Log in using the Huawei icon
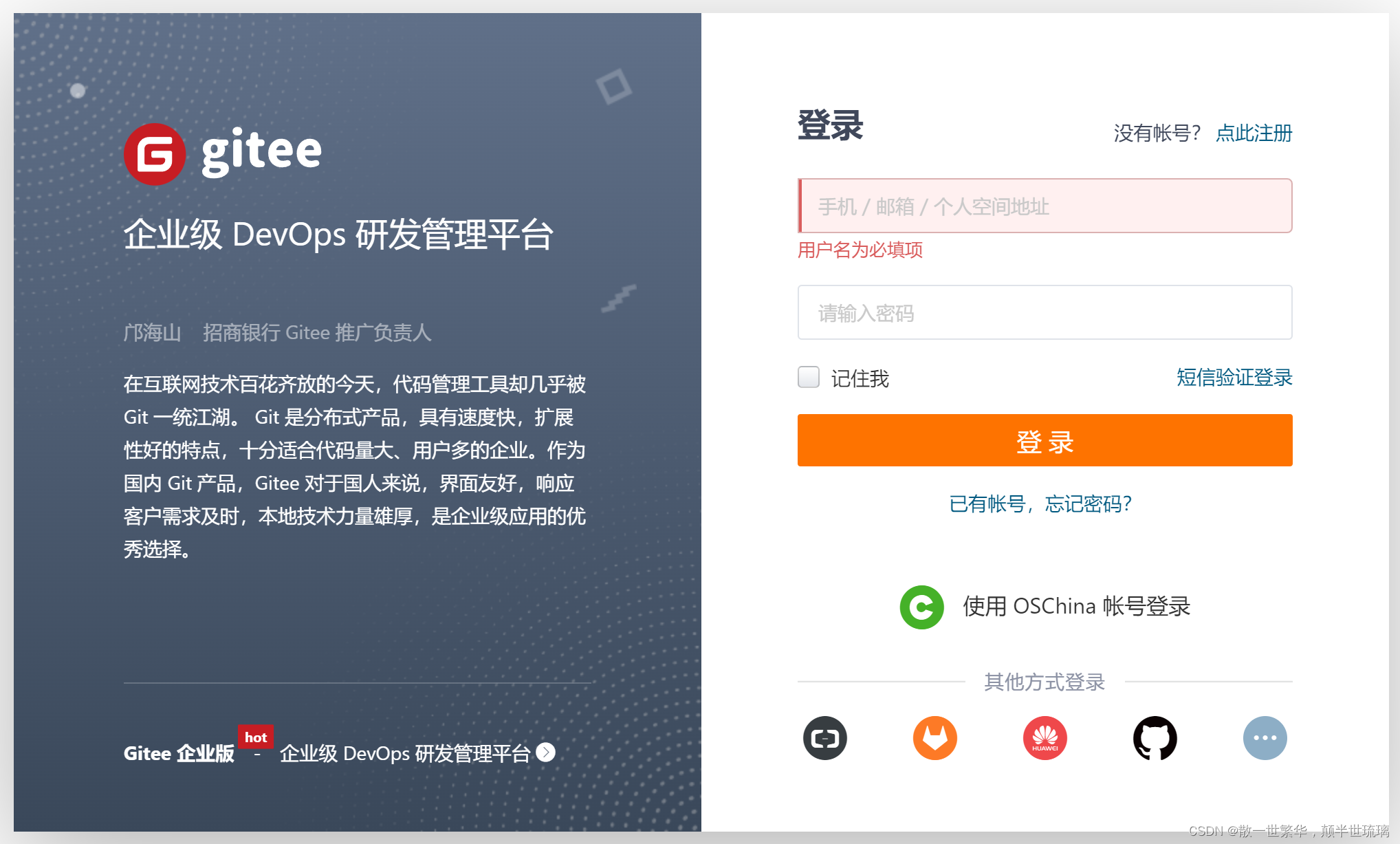 tap(1044, 738)
